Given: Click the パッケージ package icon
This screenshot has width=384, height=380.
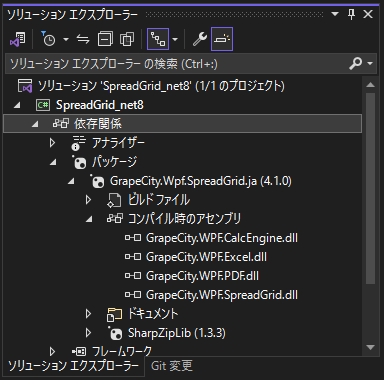Looking at the screenshot, I should click(x=79, y=162).
